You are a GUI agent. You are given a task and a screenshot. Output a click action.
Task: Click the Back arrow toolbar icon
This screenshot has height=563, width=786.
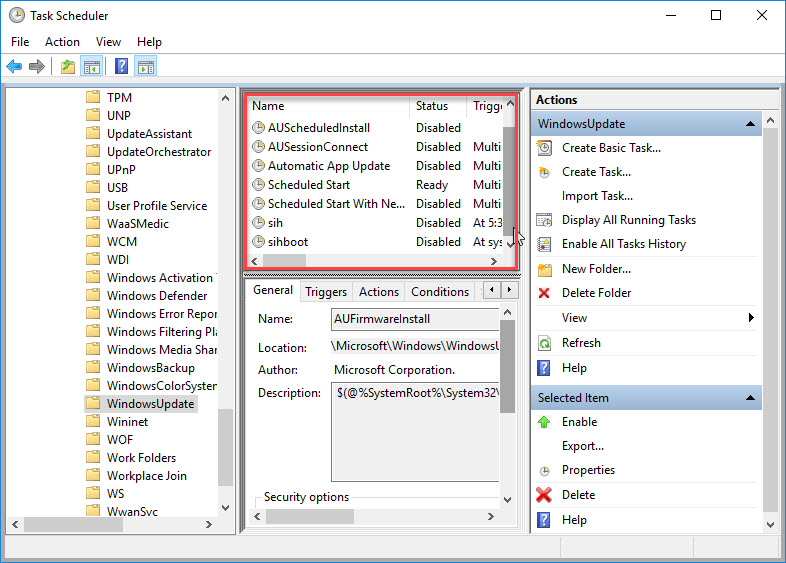15,66
